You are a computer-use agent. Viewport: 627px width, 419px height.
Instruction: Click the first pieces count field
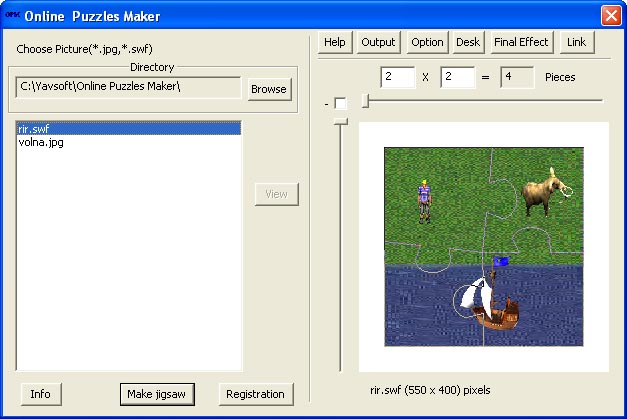click(398, 77)
